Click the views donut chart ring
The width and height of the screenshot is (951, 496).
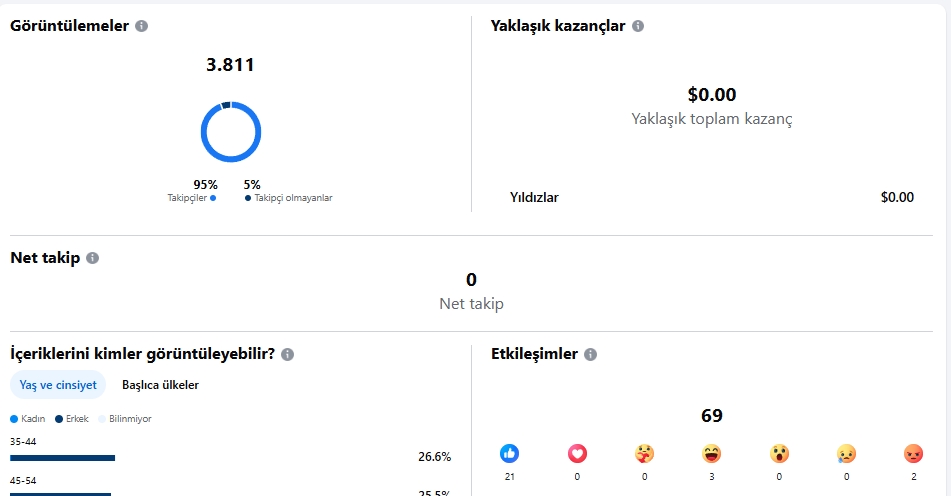[x=231, y=132]
